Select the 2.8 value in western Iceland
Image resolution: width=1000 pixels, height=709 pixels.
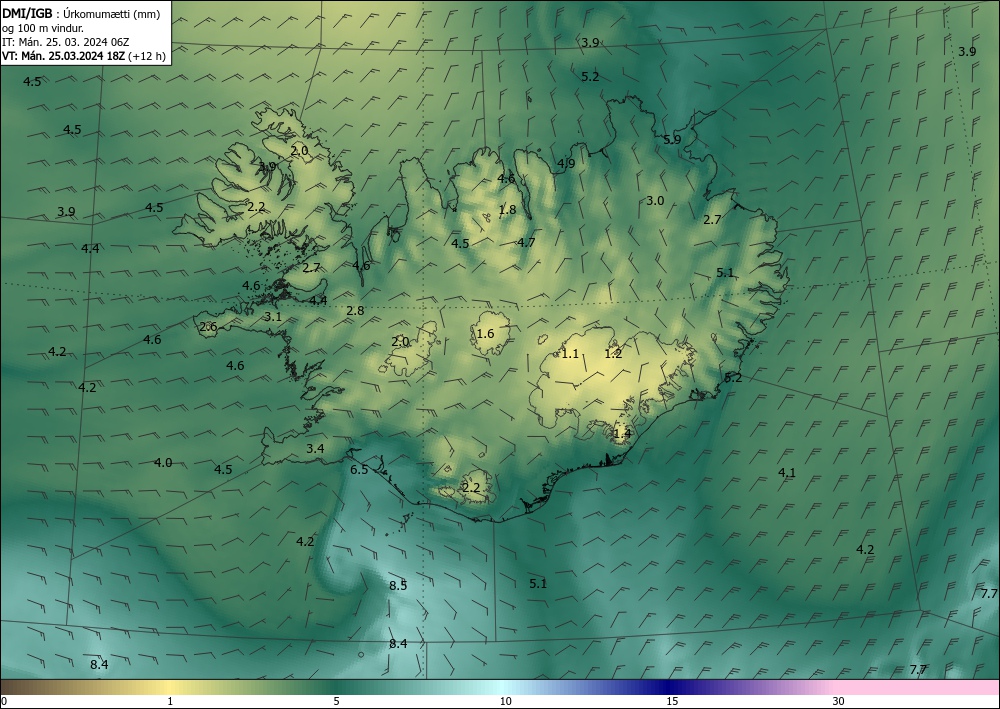pyautogui.click(x=355, y=311)
